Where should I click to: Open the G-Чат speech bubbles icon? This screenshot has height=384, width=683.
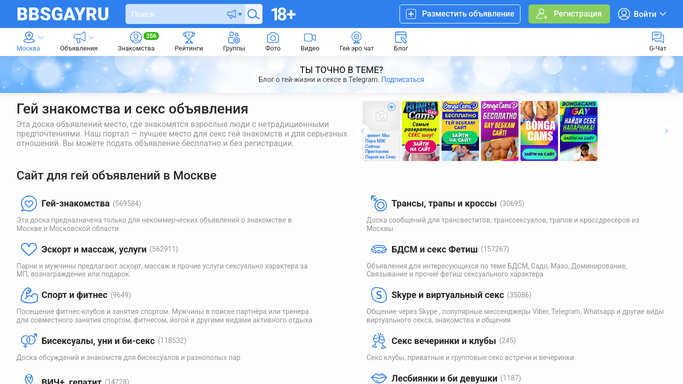657,37
